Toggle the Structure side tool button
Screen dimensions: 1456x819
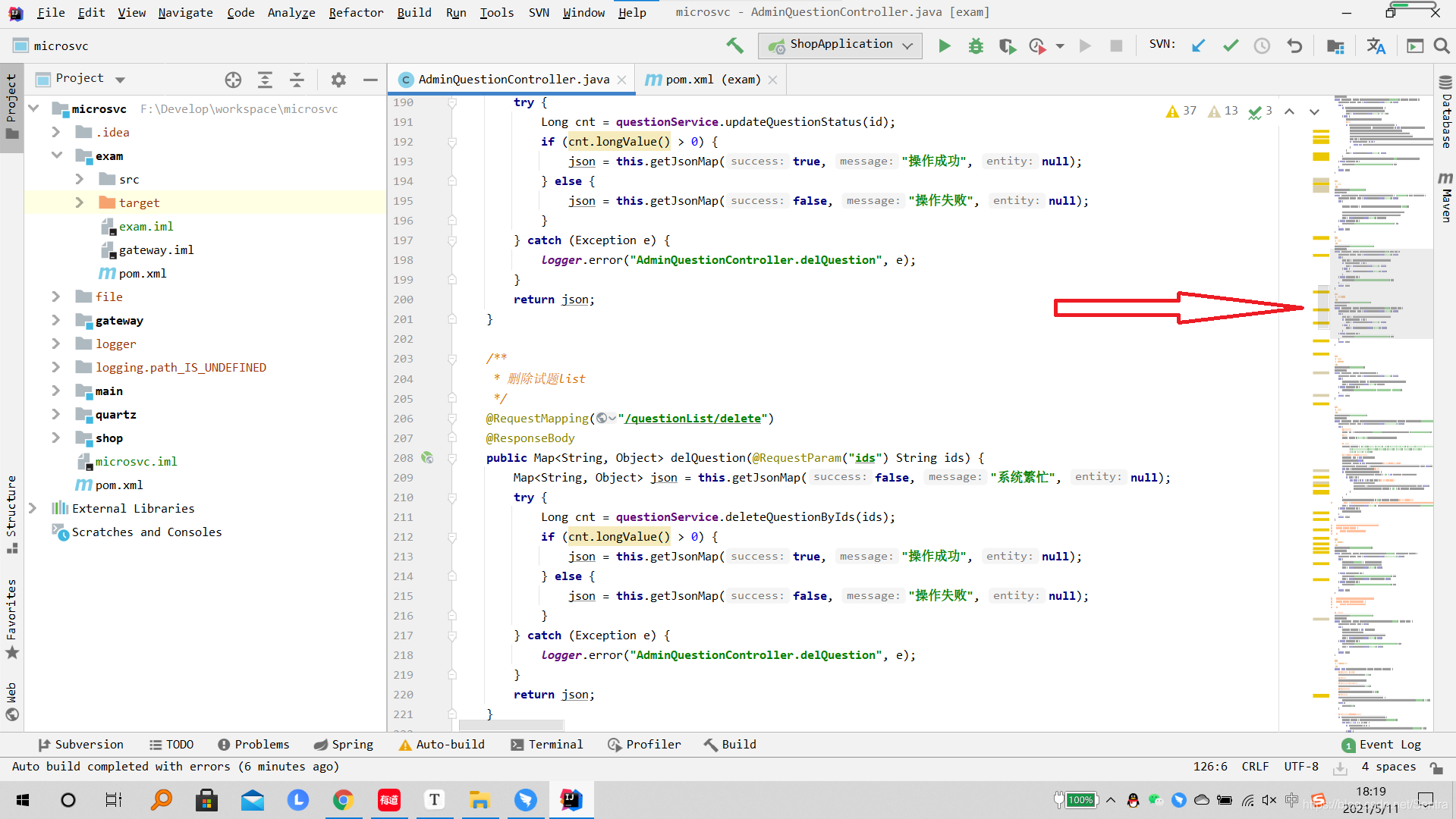(11, 514)
